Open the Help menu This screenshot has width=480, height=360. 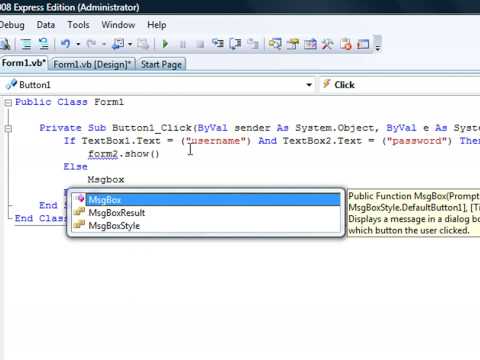pos(157,25)
